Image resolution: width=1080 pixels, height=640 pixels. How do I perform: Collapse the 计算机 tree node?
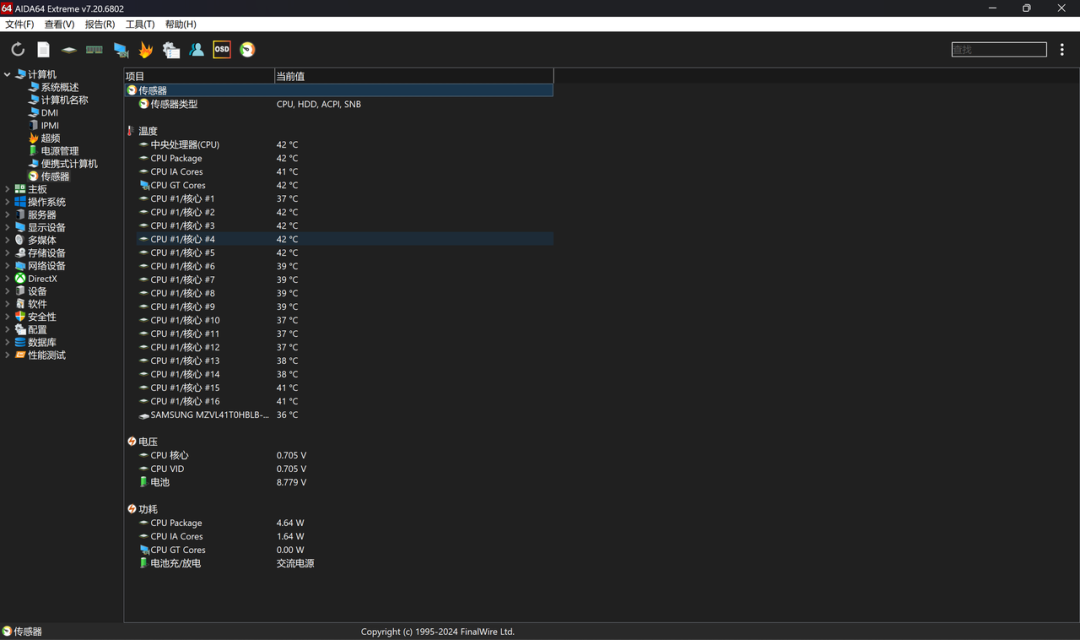point(7,74)
